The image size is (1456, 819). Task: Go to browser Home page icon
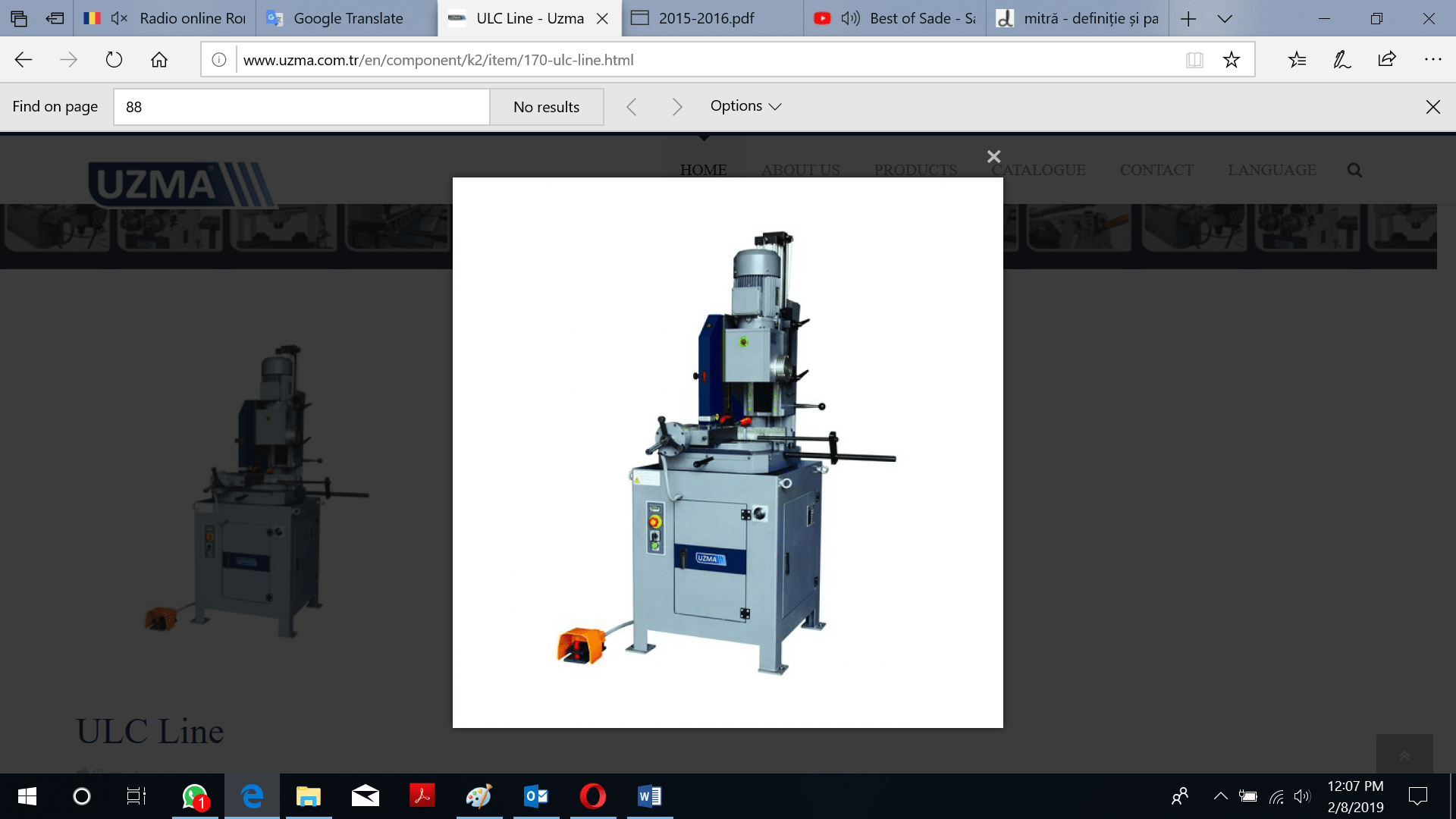point(158,60)
